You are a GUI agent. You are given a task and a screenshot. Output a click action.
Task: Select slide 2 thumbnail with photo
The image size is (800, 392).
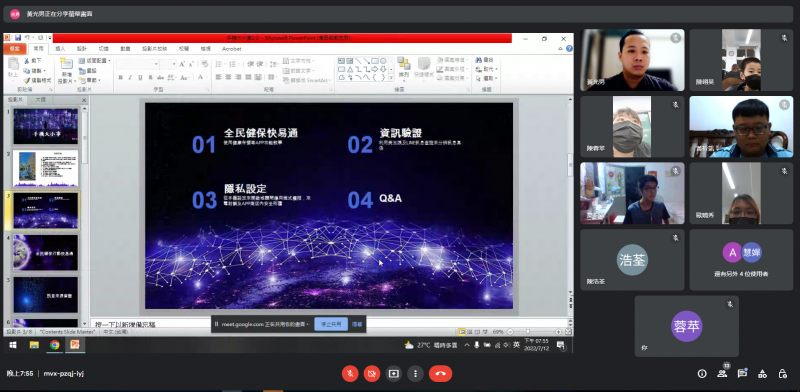(45, 168)
